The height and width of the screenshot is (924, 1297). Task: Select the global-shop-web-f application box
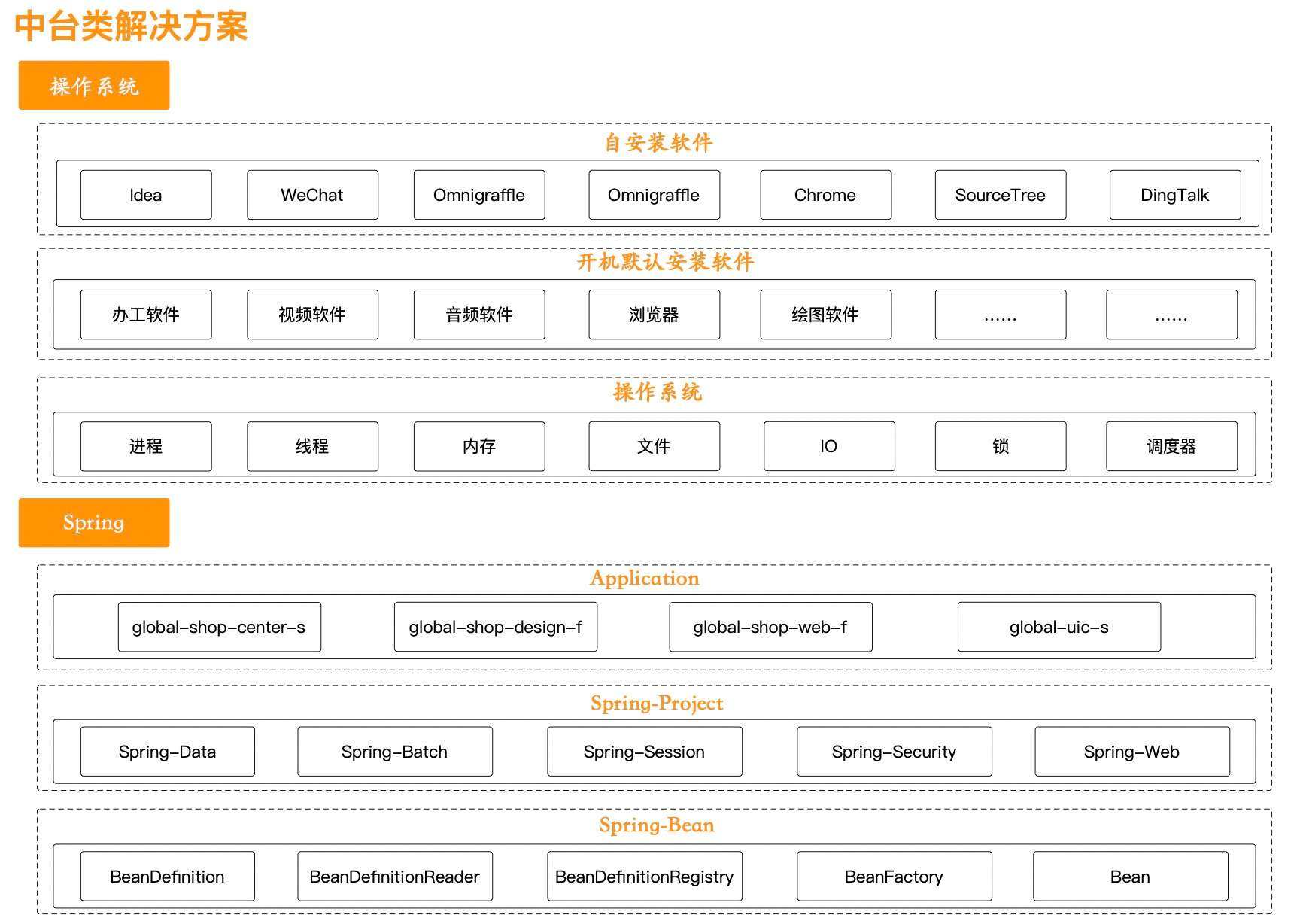click(x=770, y=627)
